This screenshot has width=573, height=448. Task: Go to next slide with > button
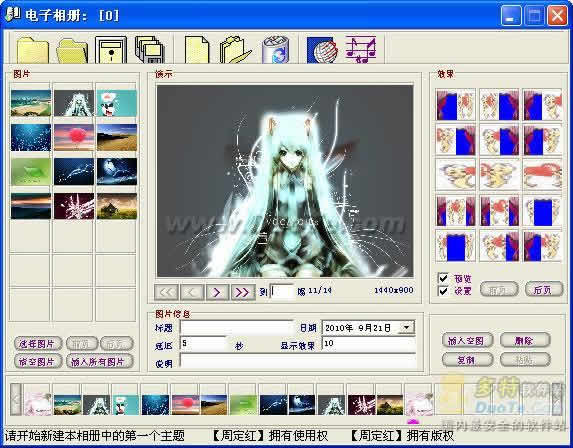[x=217, y=292]
